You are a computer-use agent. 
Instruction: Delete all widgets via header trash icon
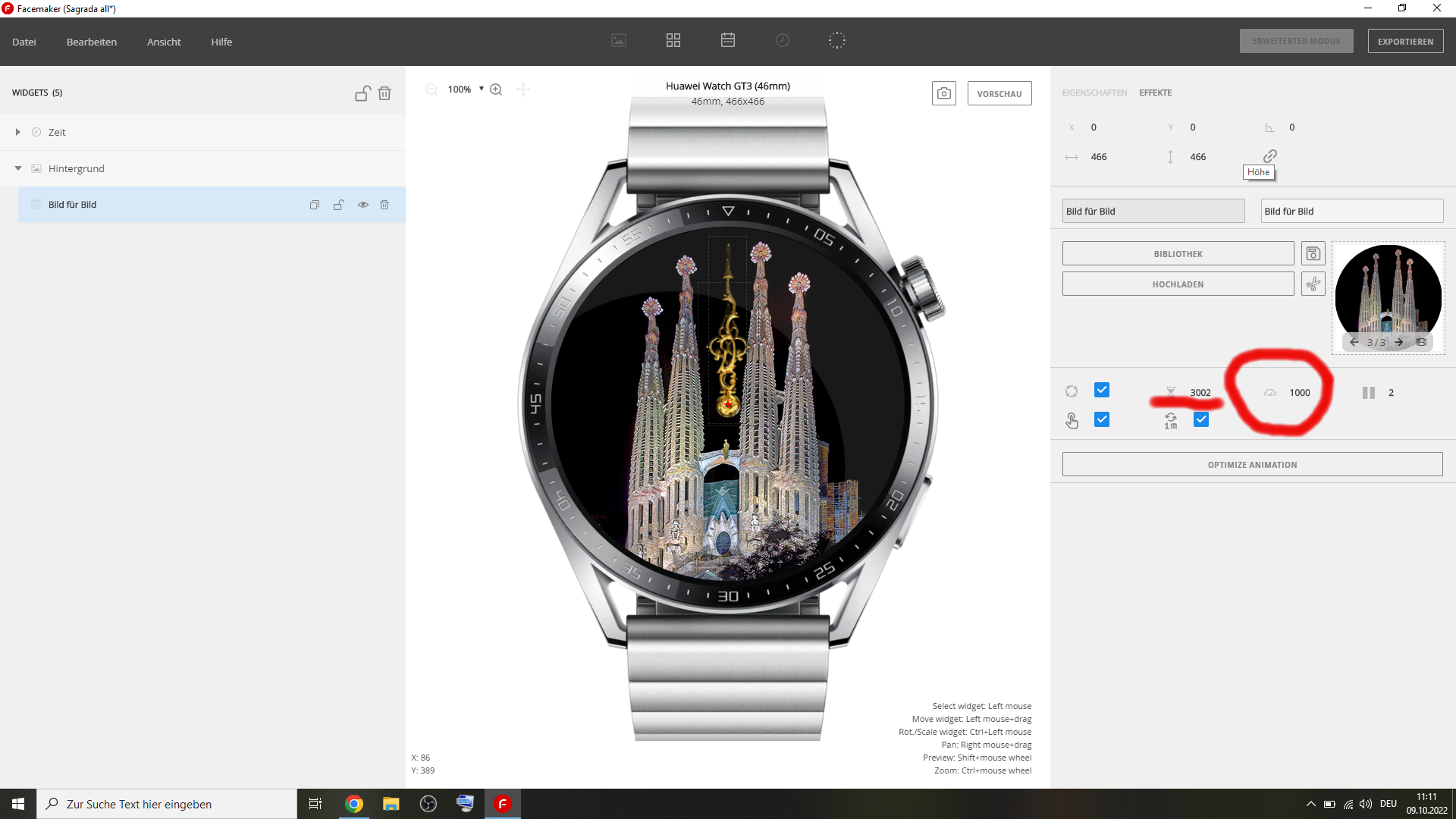[384, 93]
